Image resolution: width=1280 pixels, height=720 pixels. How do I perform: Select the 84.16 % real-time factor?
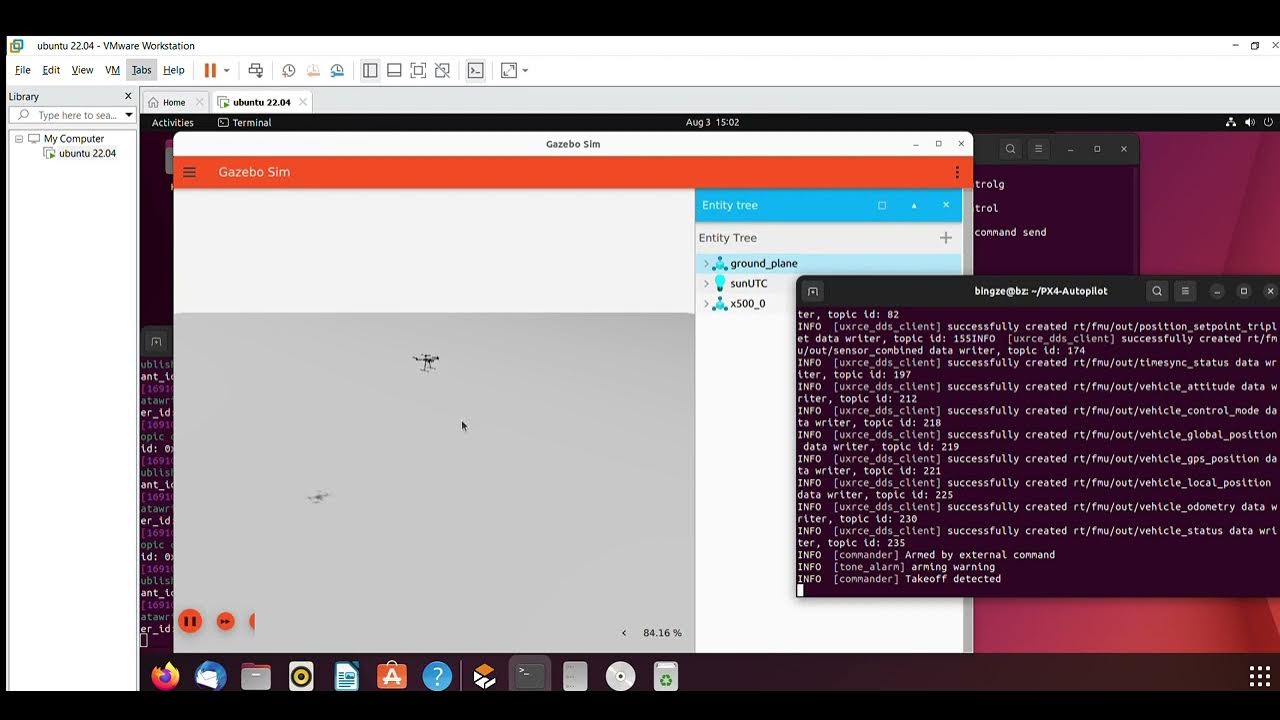[x=662, y=633]
